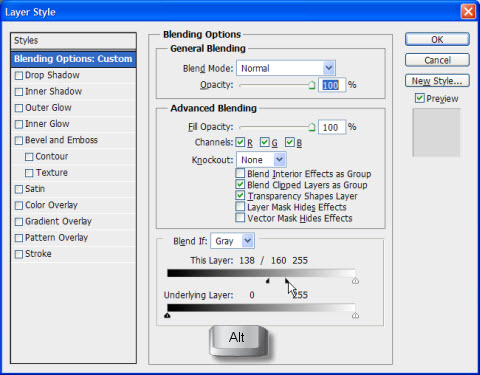Check Vector Mask Hides Effects
Image resolution: width=480 pixels, height=375 pixels.
click(240, 218)
